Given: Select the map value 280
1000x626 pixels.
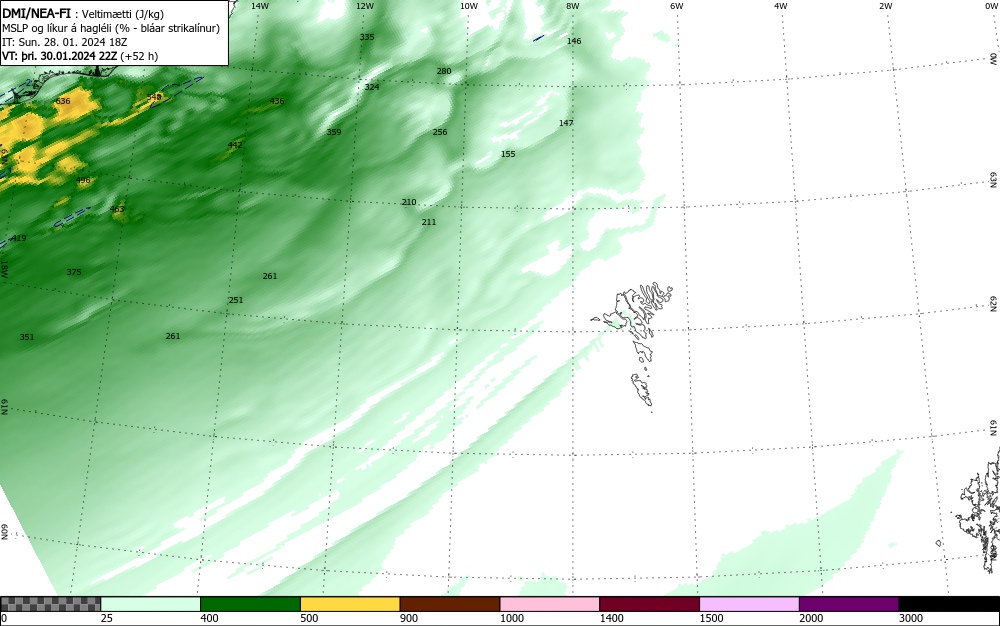Looking at the screenshot, I should tap(444, 71).
